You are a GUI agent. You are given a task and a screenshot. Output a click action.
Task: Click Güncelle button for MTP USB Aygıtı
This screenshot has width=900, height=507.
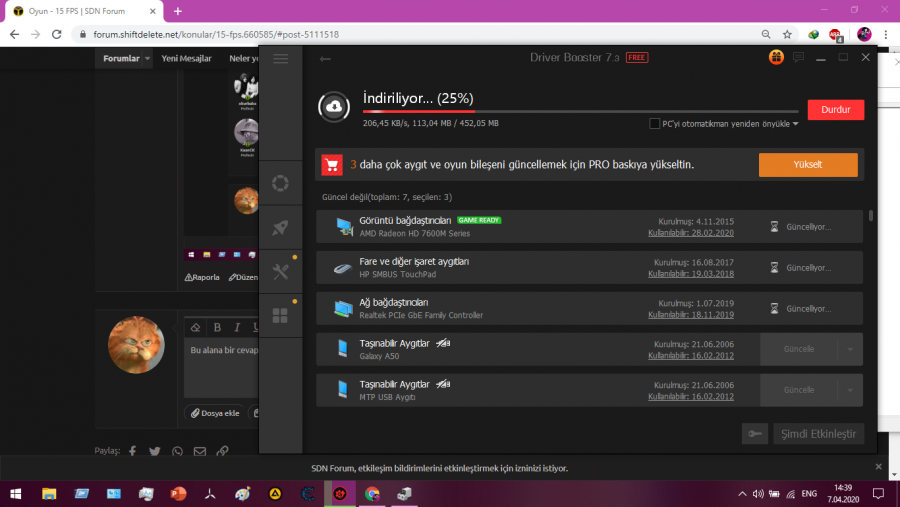[799, 390]
